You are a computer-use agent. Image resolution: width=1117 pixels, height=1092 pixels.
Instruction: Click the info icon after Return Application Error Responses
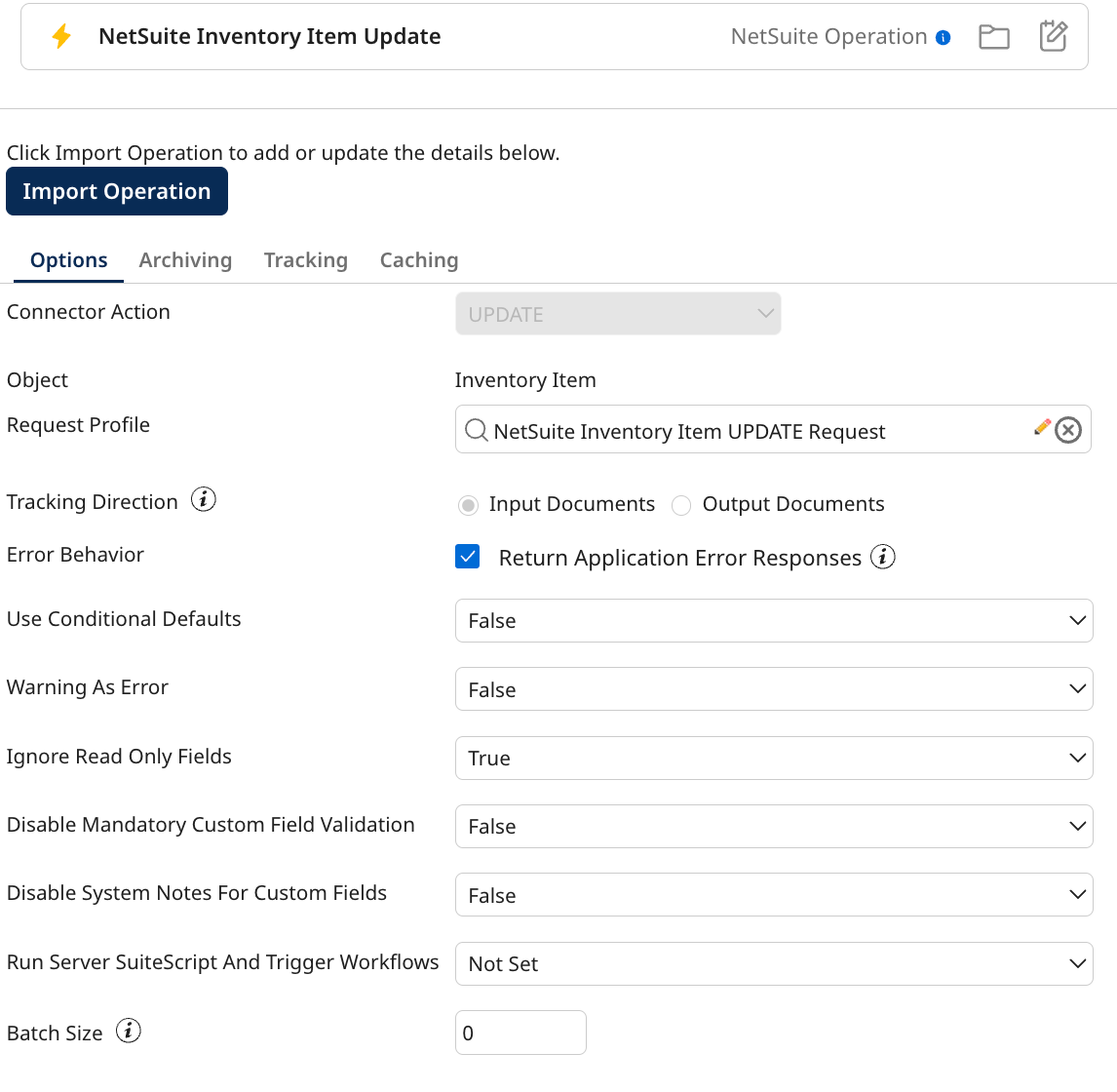[882, 556]
